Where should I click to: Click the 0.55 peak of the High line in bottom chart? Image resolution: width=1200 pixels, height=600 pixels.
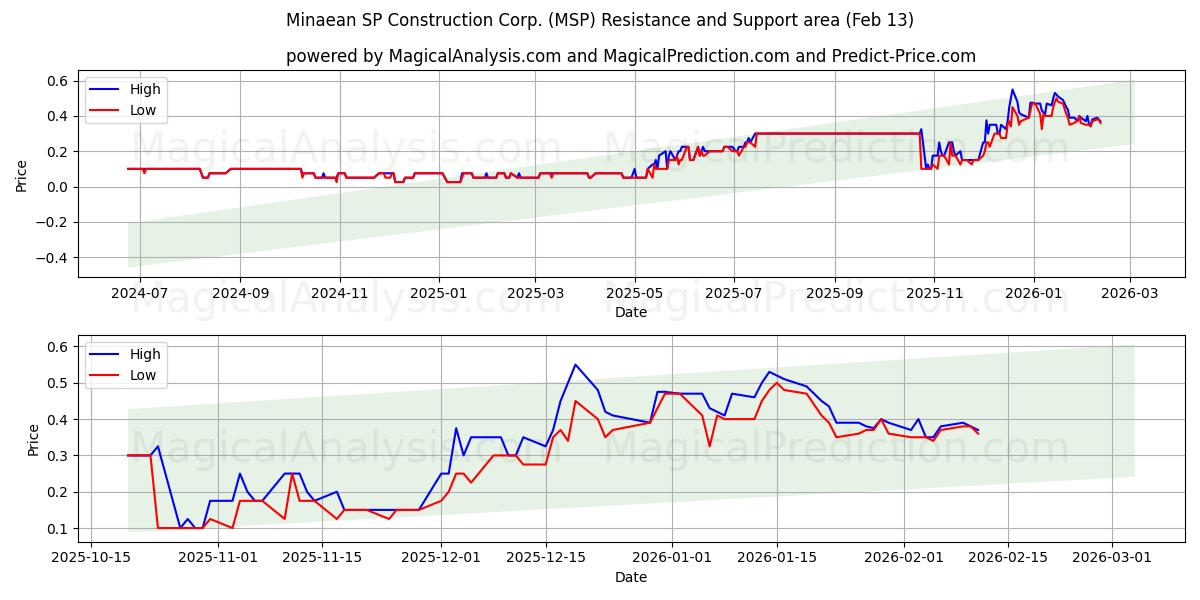575,365
